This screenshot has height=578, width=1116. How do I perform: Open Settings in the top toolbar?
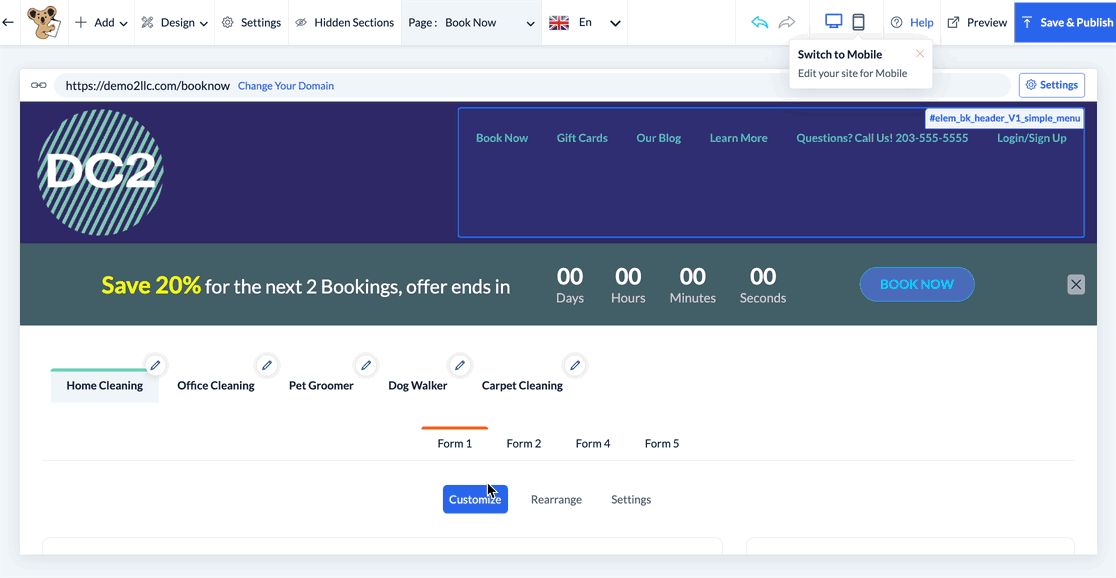(x=251, y=22)
